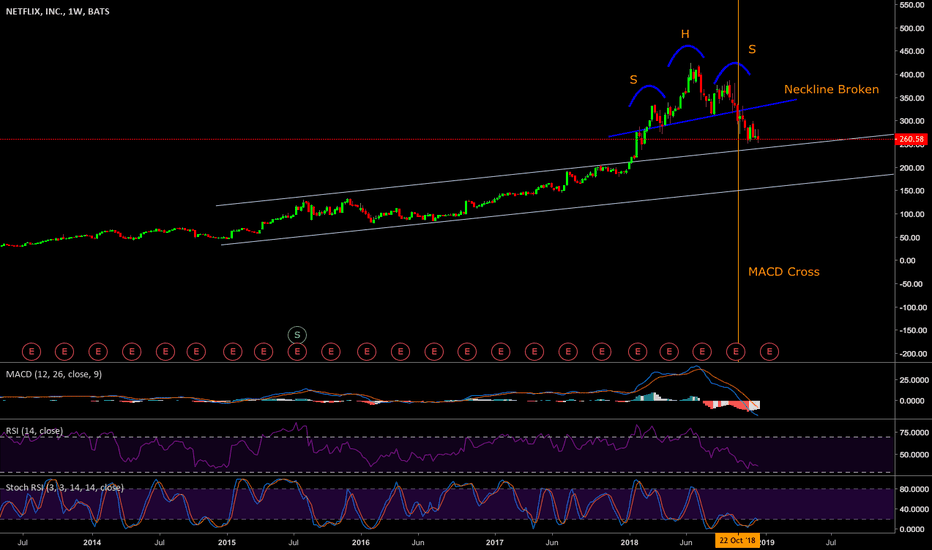The width and height of the screenshot is (932, 550).
Task: Select the right shoulder S label near the orange line
Action: pyautogui.click(x=752, y=49)
